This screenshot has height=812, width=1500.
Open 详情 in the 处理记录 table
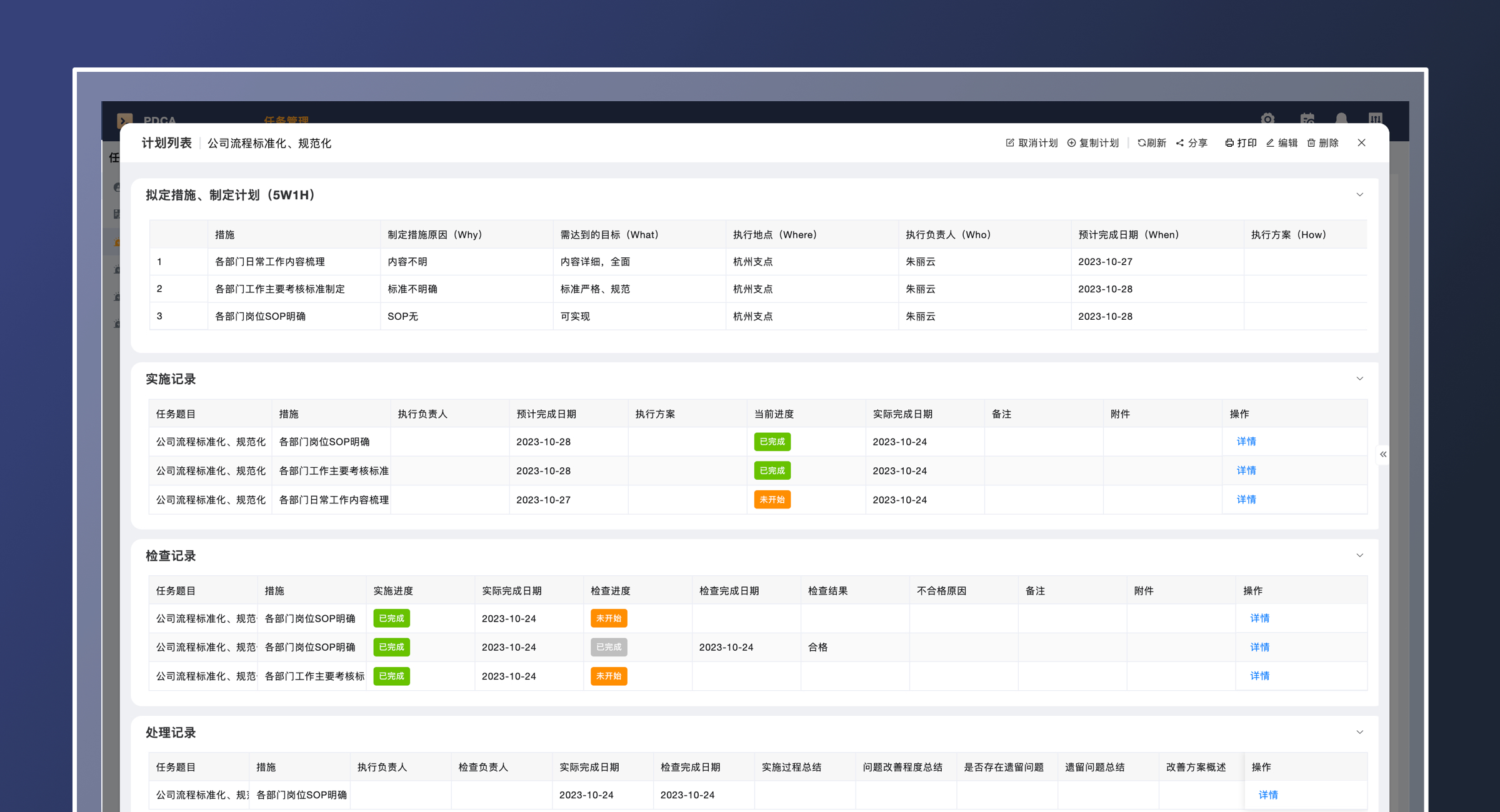(x=1267, y=795)
